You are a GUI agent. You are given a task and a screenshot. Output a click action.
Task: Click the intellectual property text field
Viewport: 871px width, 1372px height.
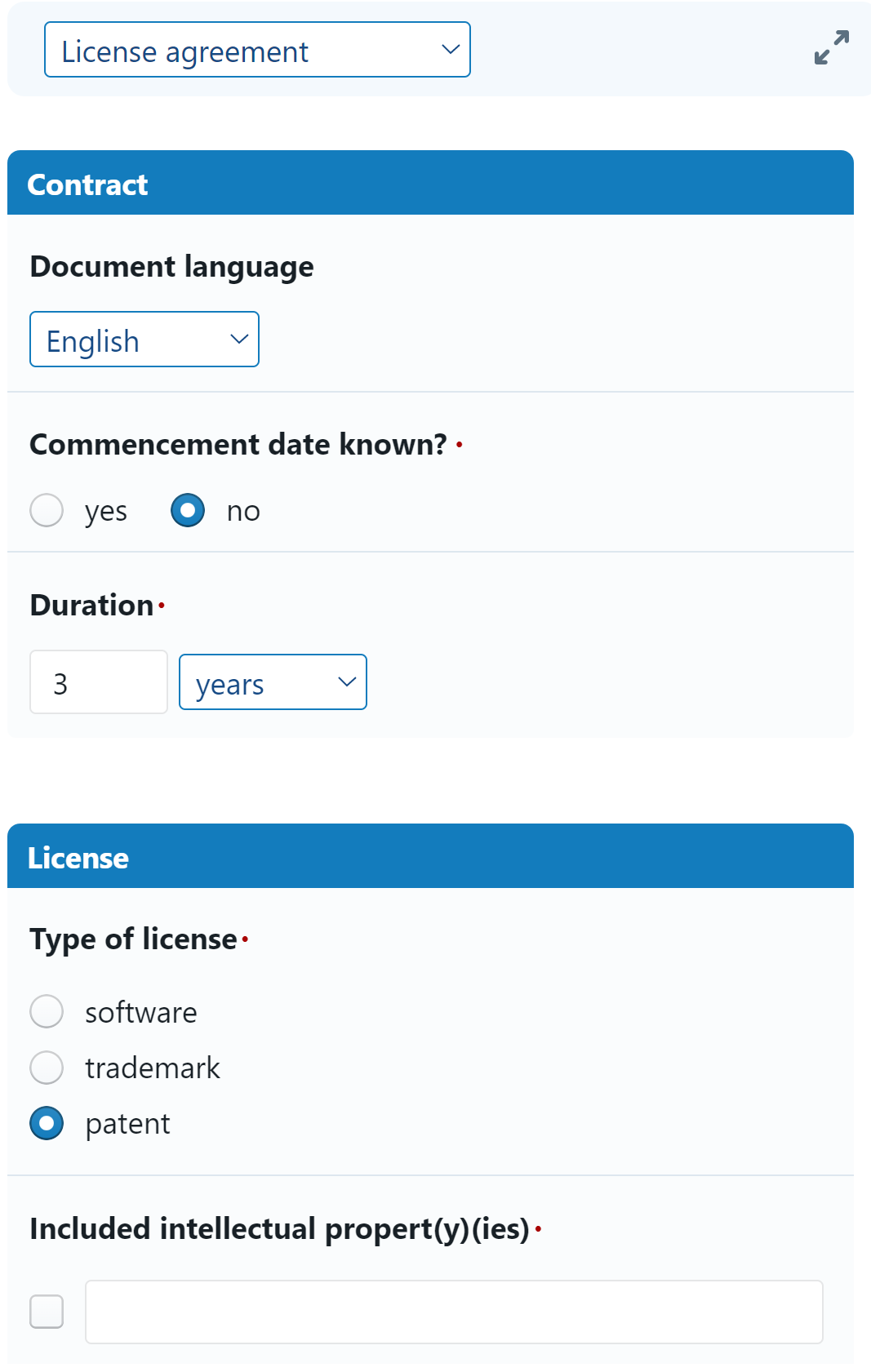tap(454, 1312)
